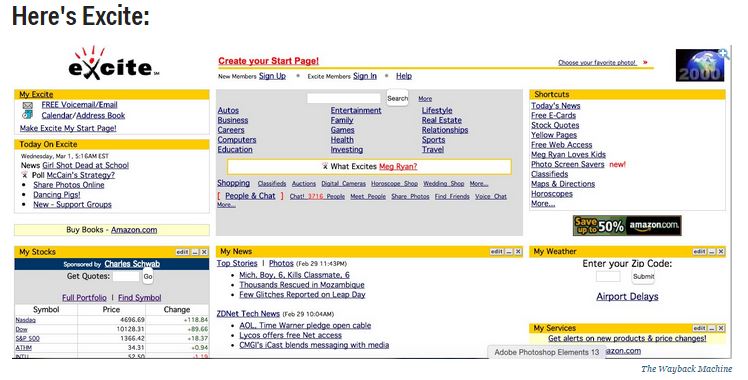
Task: Click Charles Schwab sponsor link
Action: [132, 264]
